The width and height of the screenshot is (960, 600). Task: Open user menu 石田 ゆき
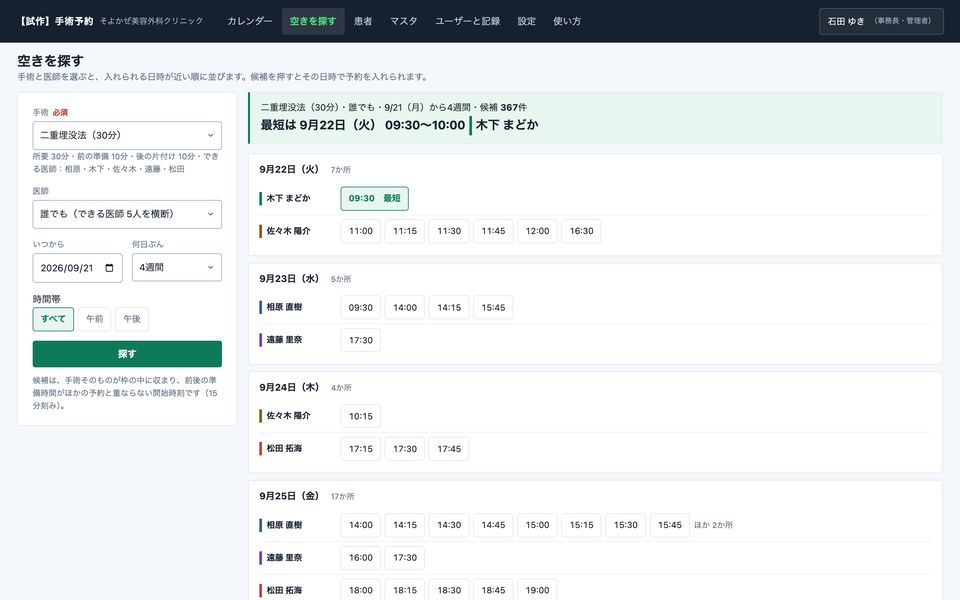coord(881,21)
